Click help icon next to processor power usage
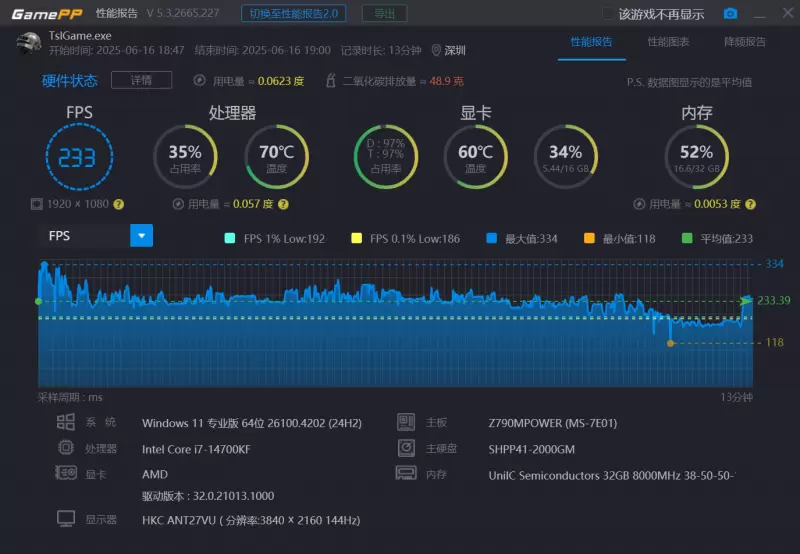 coord(283,204)
